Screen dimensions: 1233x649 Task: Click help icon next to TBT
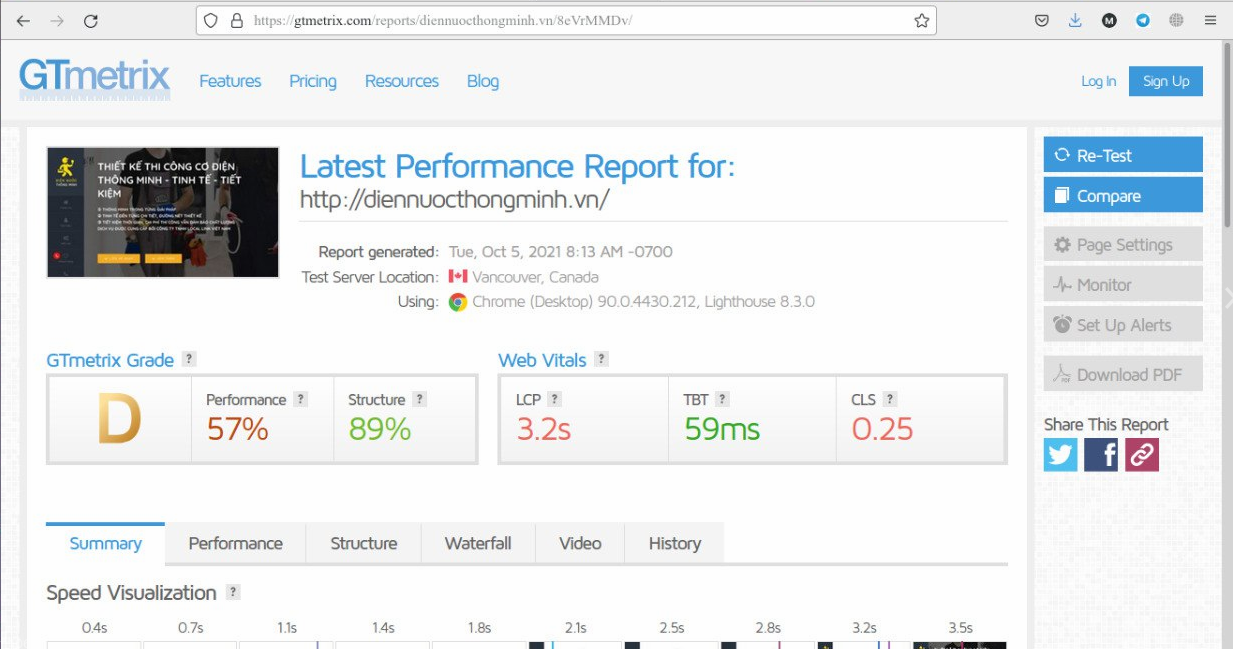coord(722,398)
